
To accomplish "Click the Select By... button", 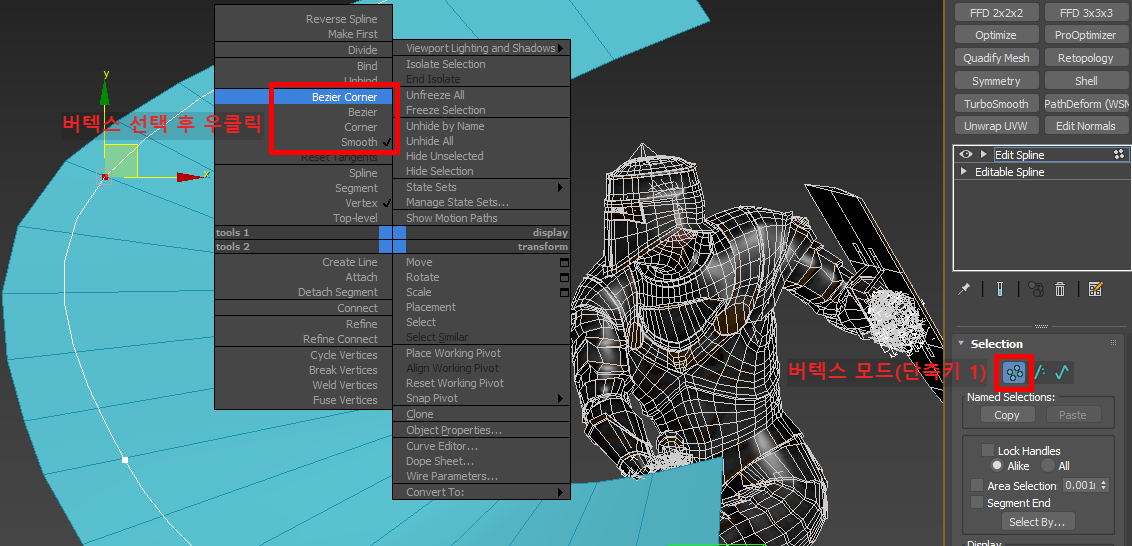I will pos(1037,521).
